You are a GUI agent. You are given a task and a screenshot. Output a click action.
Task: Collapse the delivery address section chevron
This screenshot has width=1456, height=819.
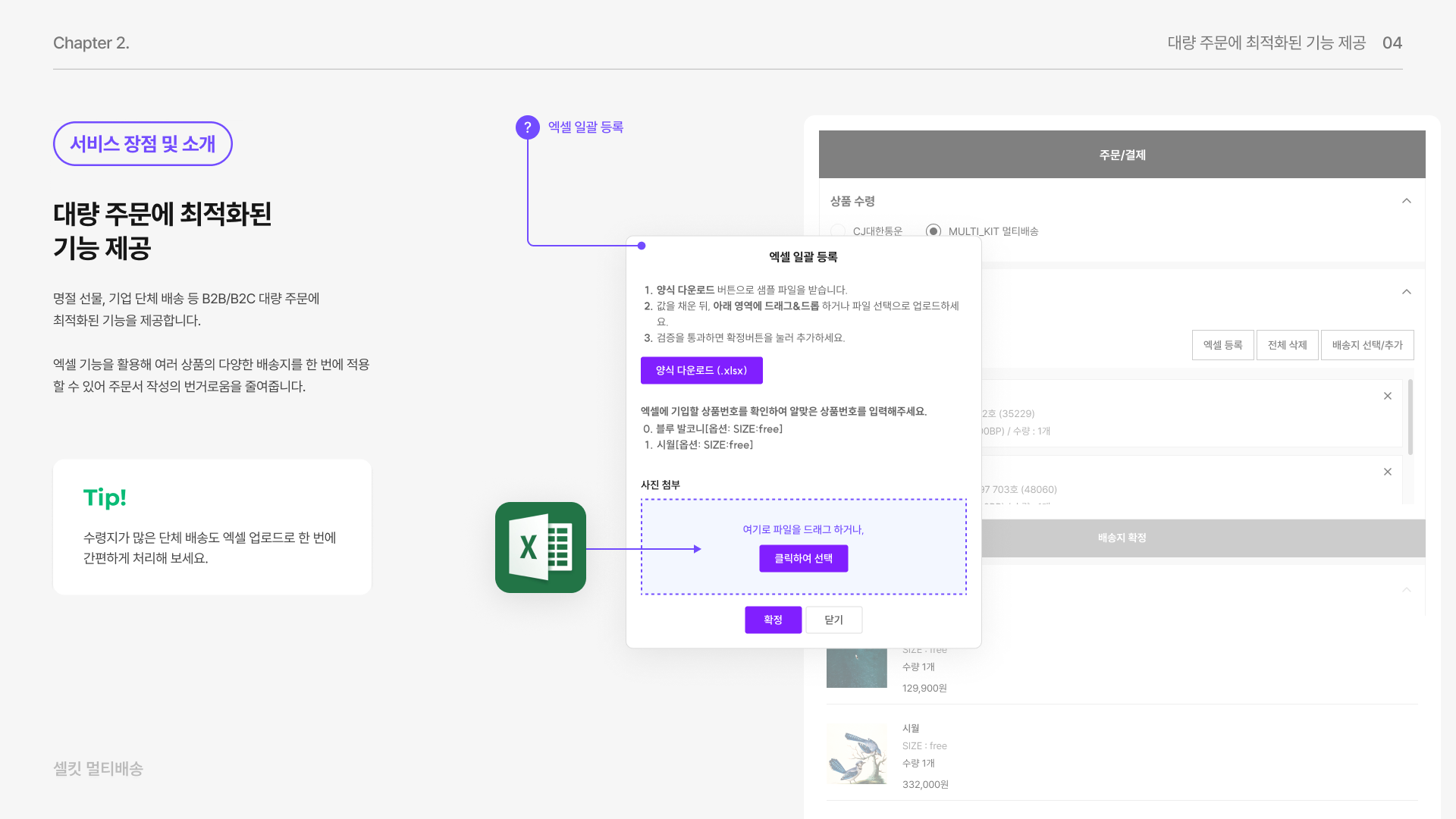[x=1406, y=292]
